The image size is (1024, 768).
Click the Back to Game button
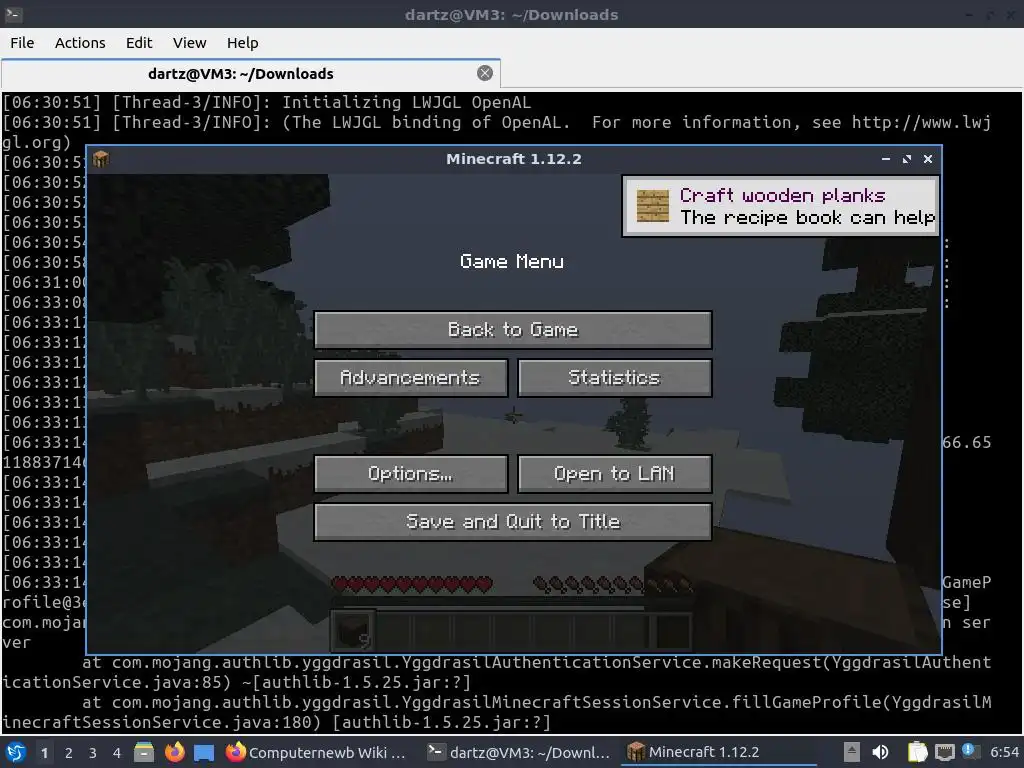(513, 329)
